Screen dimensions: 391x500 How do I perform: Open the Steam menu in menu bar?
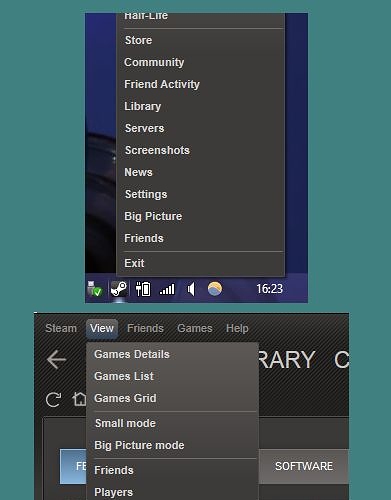coord(61,328)
